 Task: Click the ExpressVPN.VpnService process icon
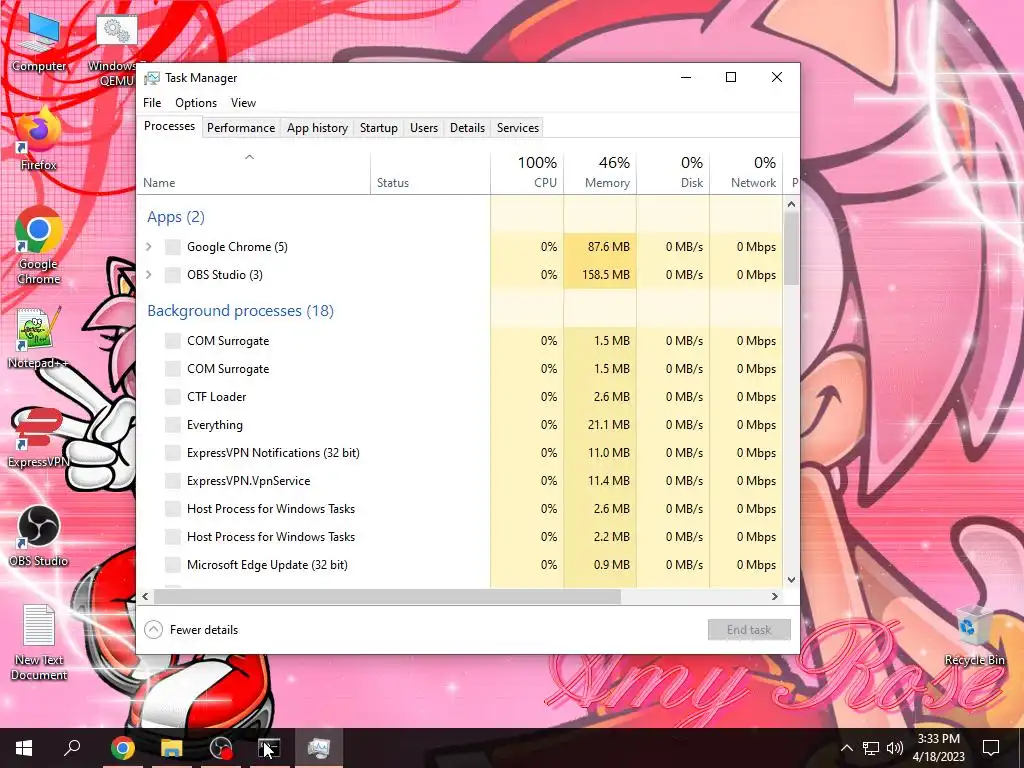[172, 481]
